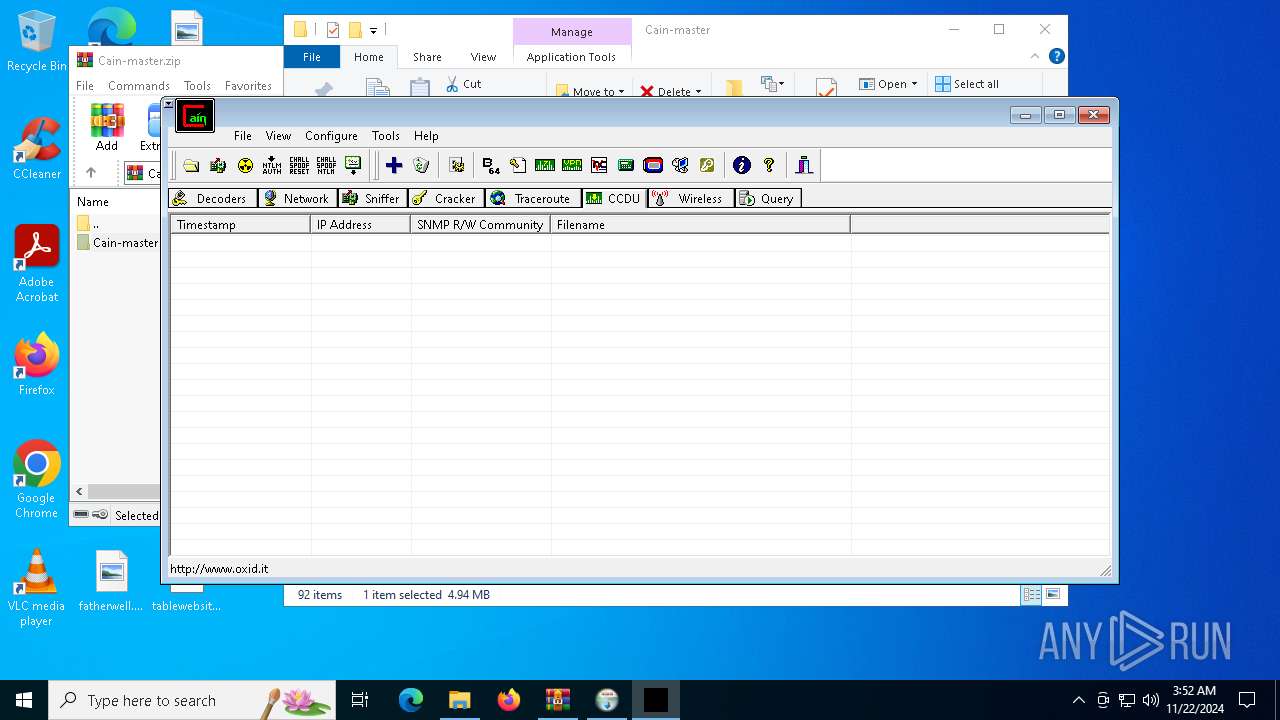Screen dimensions: 1280x720
Task: Click the taskbar search box
Action: [192, 700]
